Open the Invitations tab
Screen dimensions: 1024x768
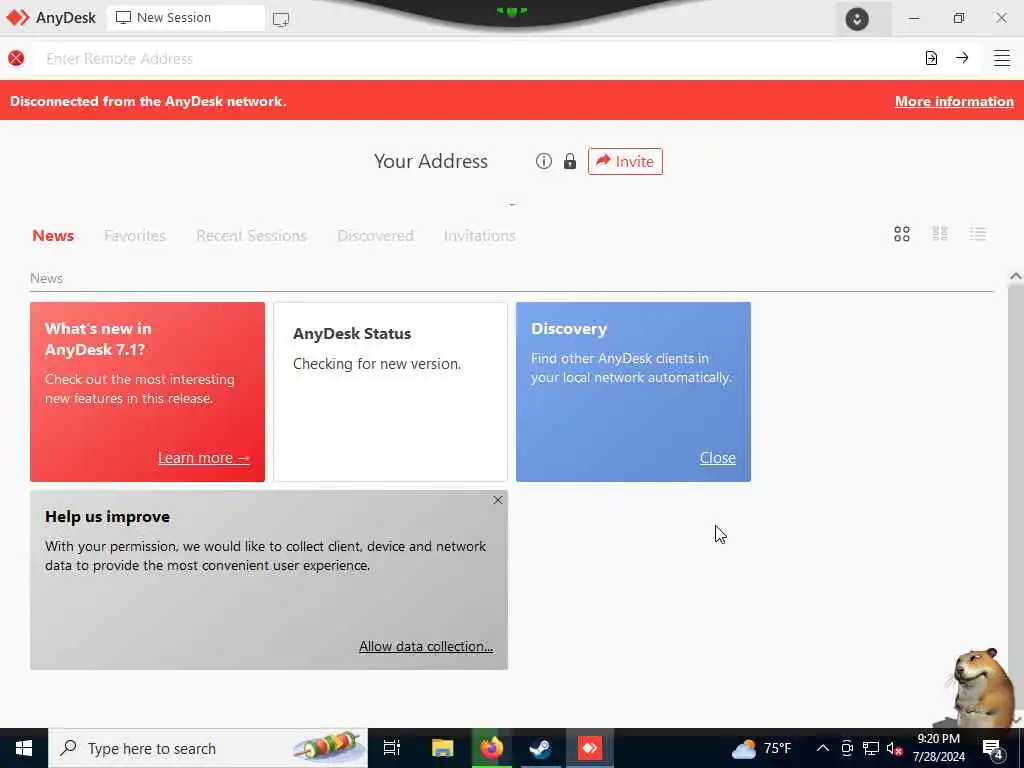click(x=479, y=235)
